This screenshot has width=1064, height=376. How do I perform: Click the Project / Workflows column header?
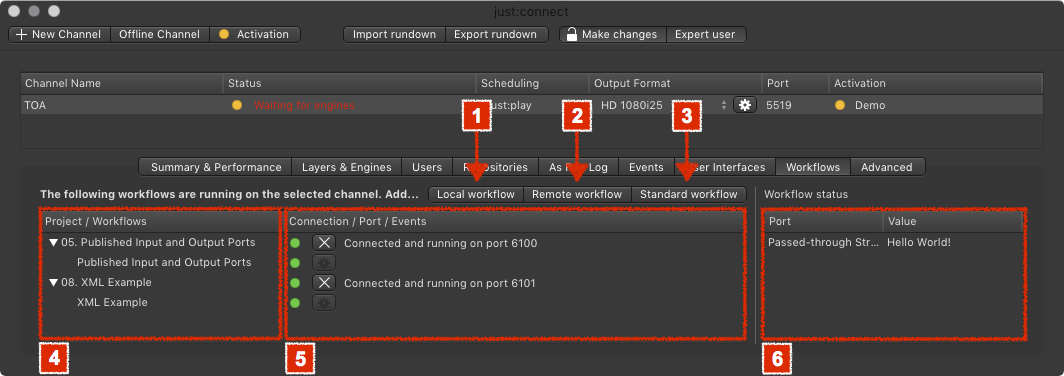[160, 221]
